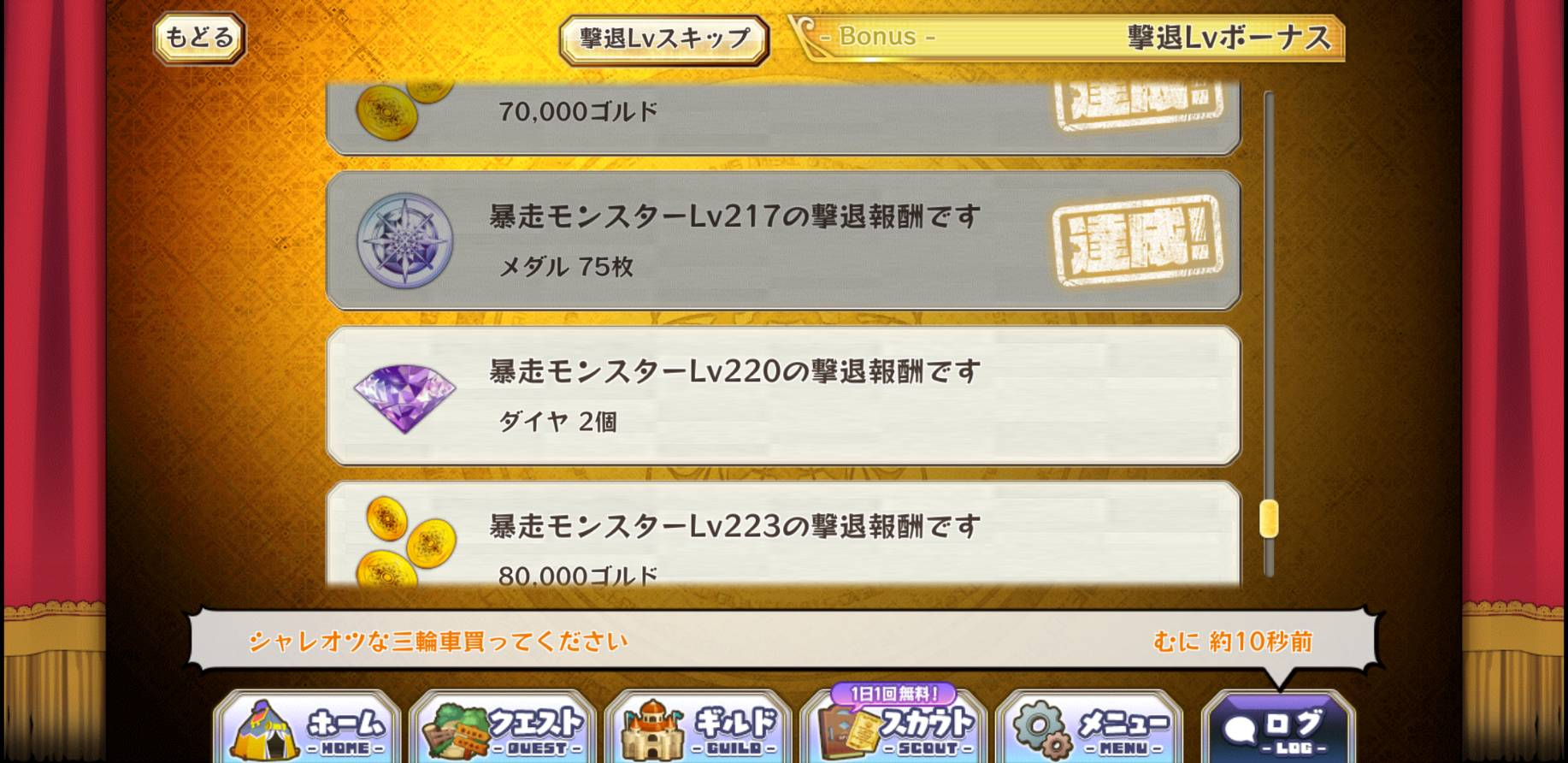This screenshot has width=1568, height=763.
Task: Click the purple diamond icon
Action: (404, 398)
